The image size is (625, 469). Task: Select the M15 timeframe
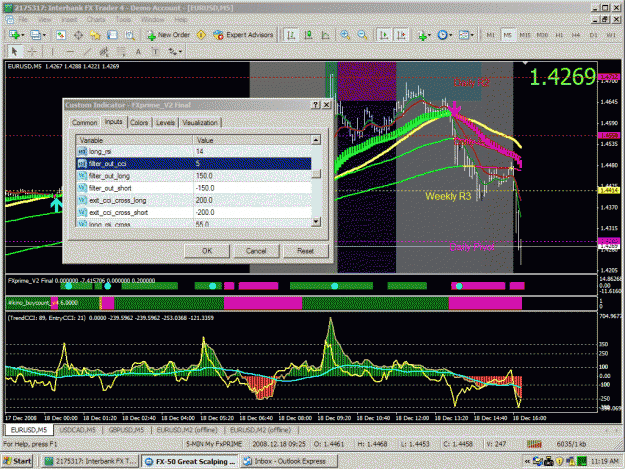pos(525,35)
